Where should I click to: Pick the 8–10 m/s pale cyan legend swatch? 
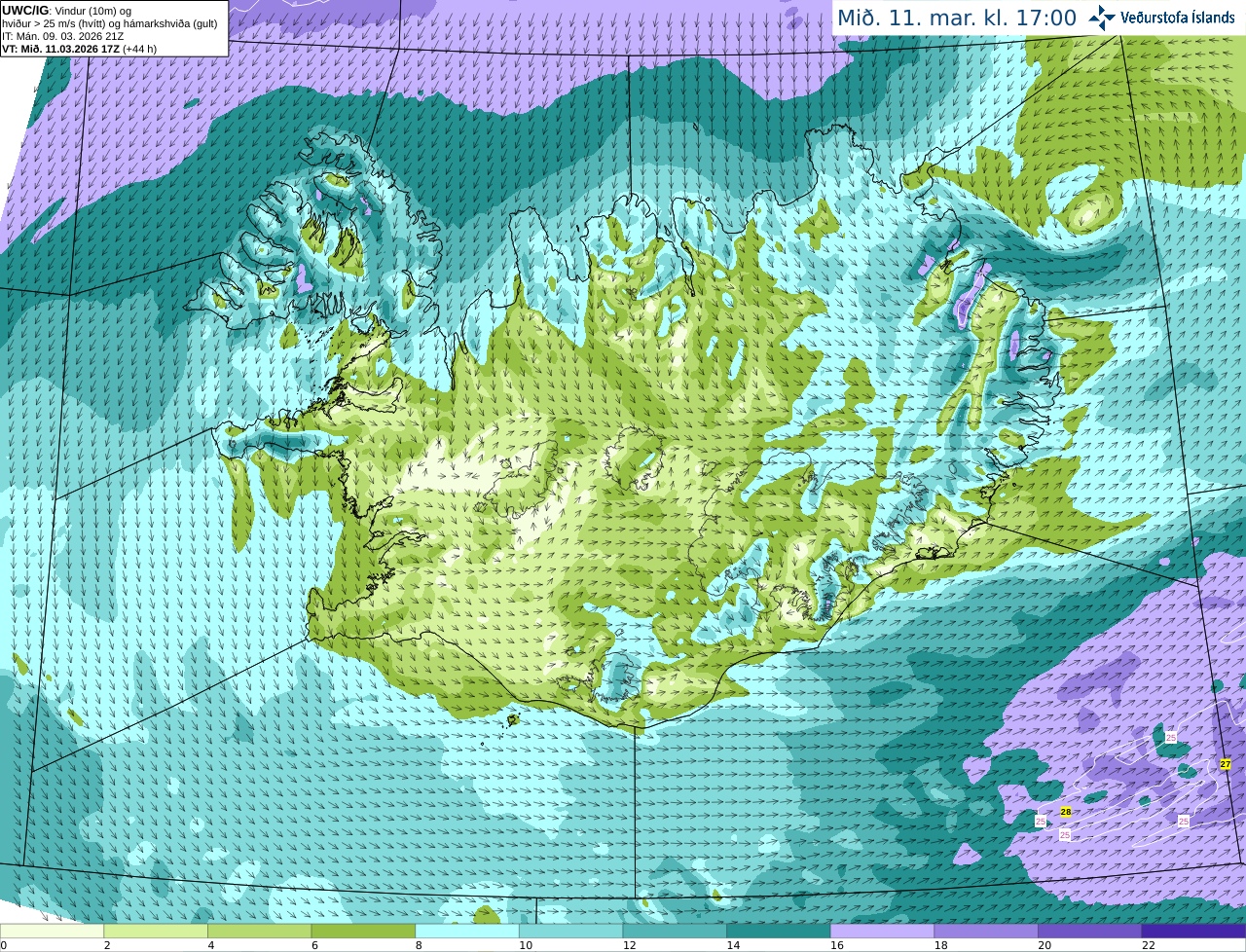467,932
